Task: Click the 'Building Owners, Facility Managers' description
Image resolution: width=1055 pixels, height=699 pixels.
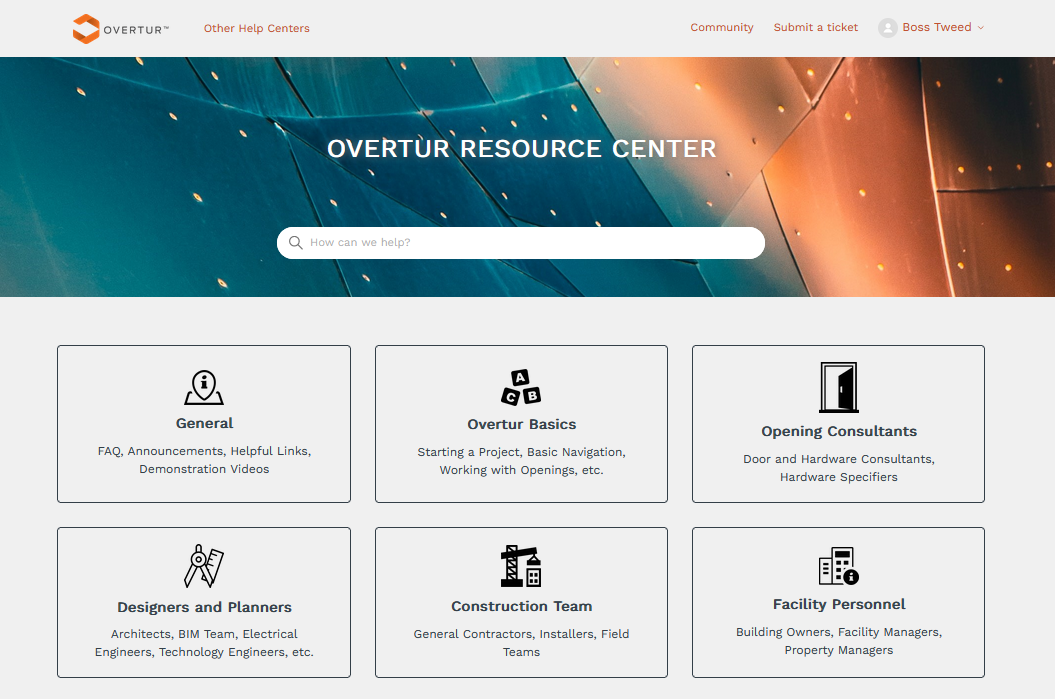Action: (x=839, y=640)
